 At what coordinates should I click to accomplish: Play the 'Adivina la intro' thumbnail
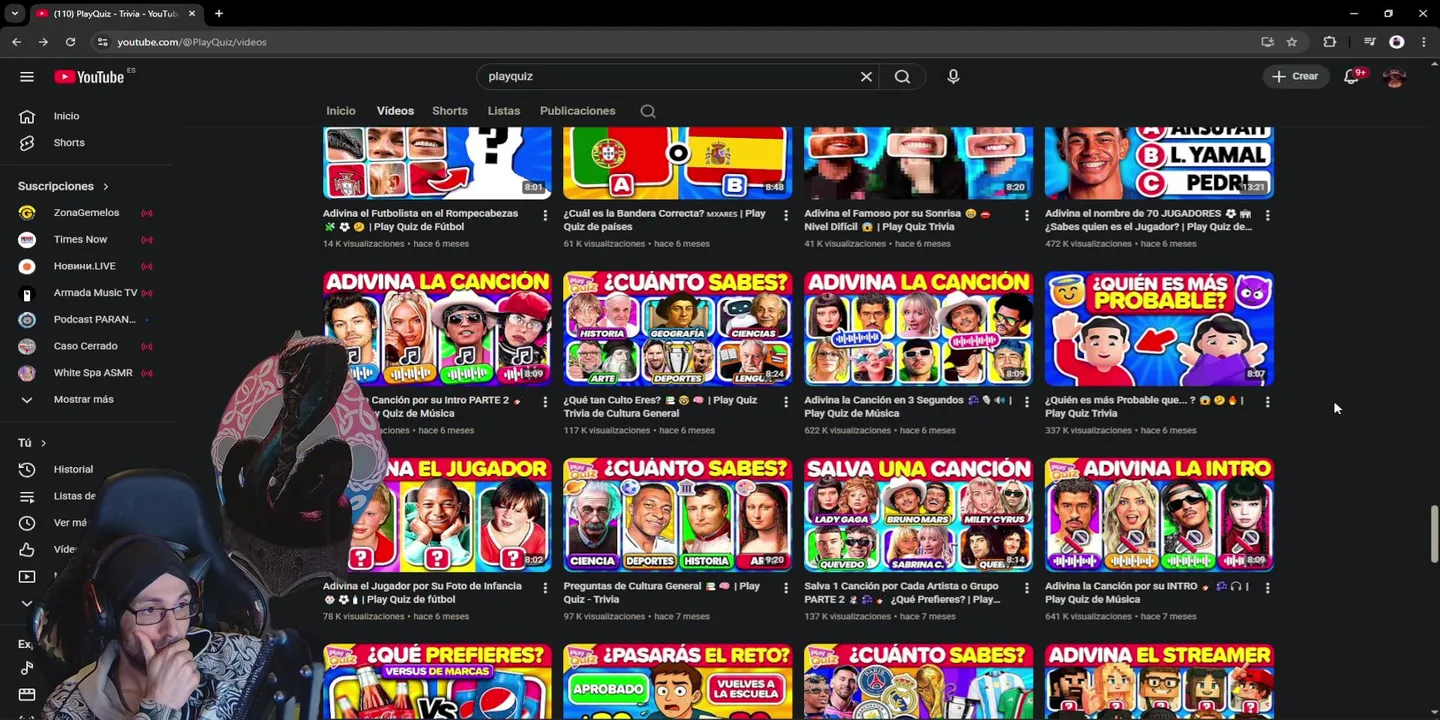[1159, 515]
